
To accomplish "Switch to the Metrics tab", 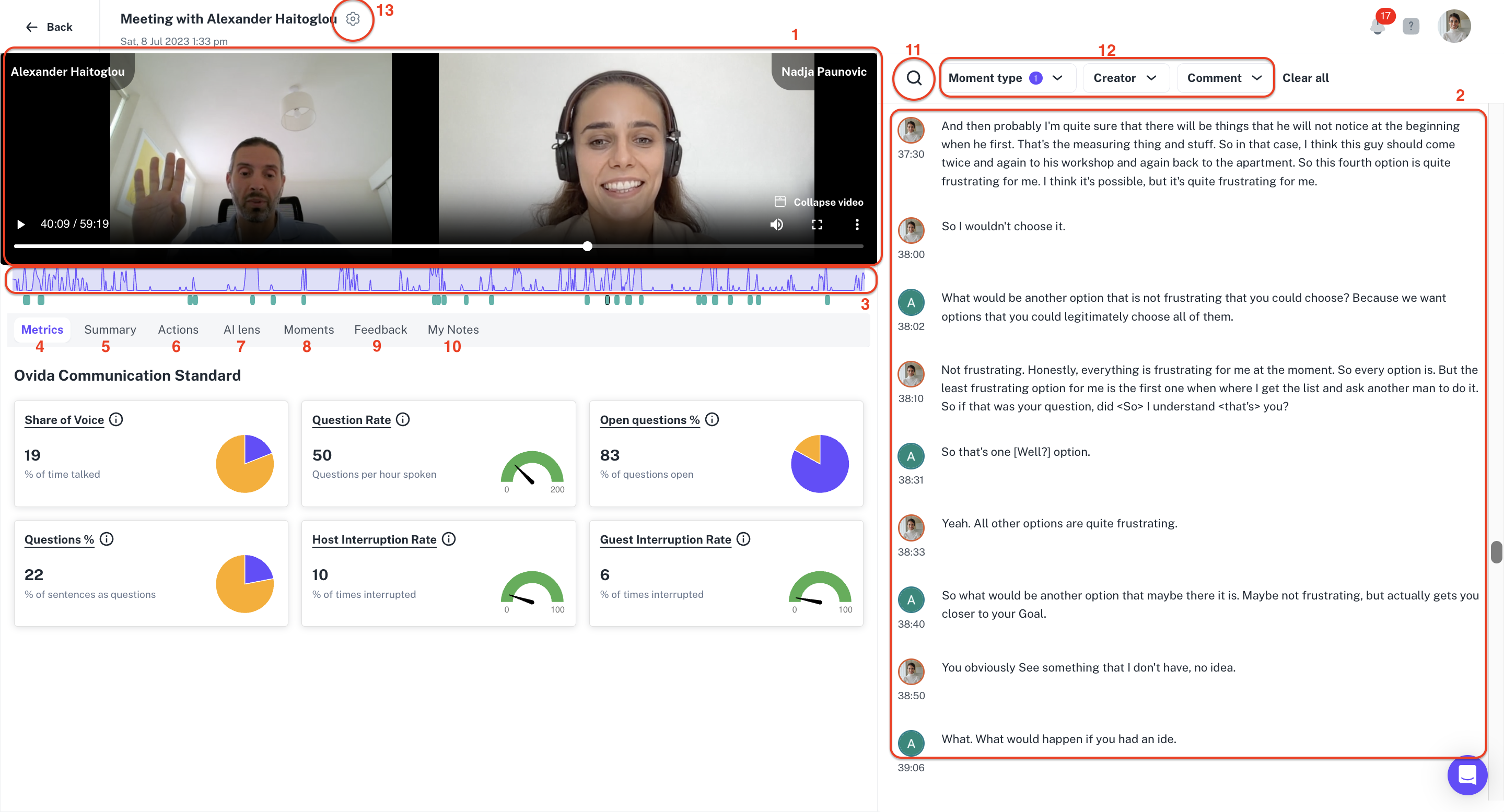I will point(42,330).
